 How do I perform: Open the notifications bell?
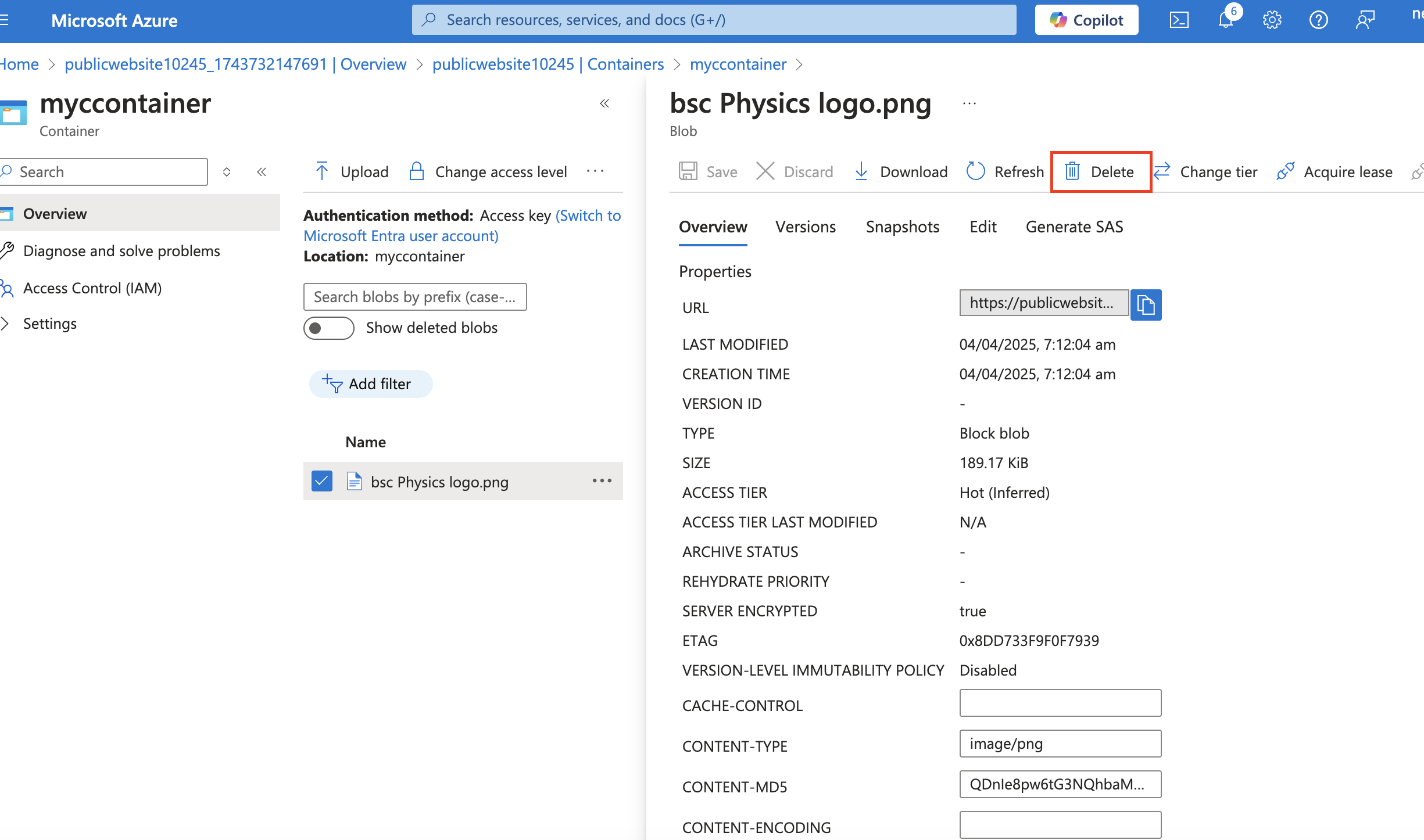1226,20
